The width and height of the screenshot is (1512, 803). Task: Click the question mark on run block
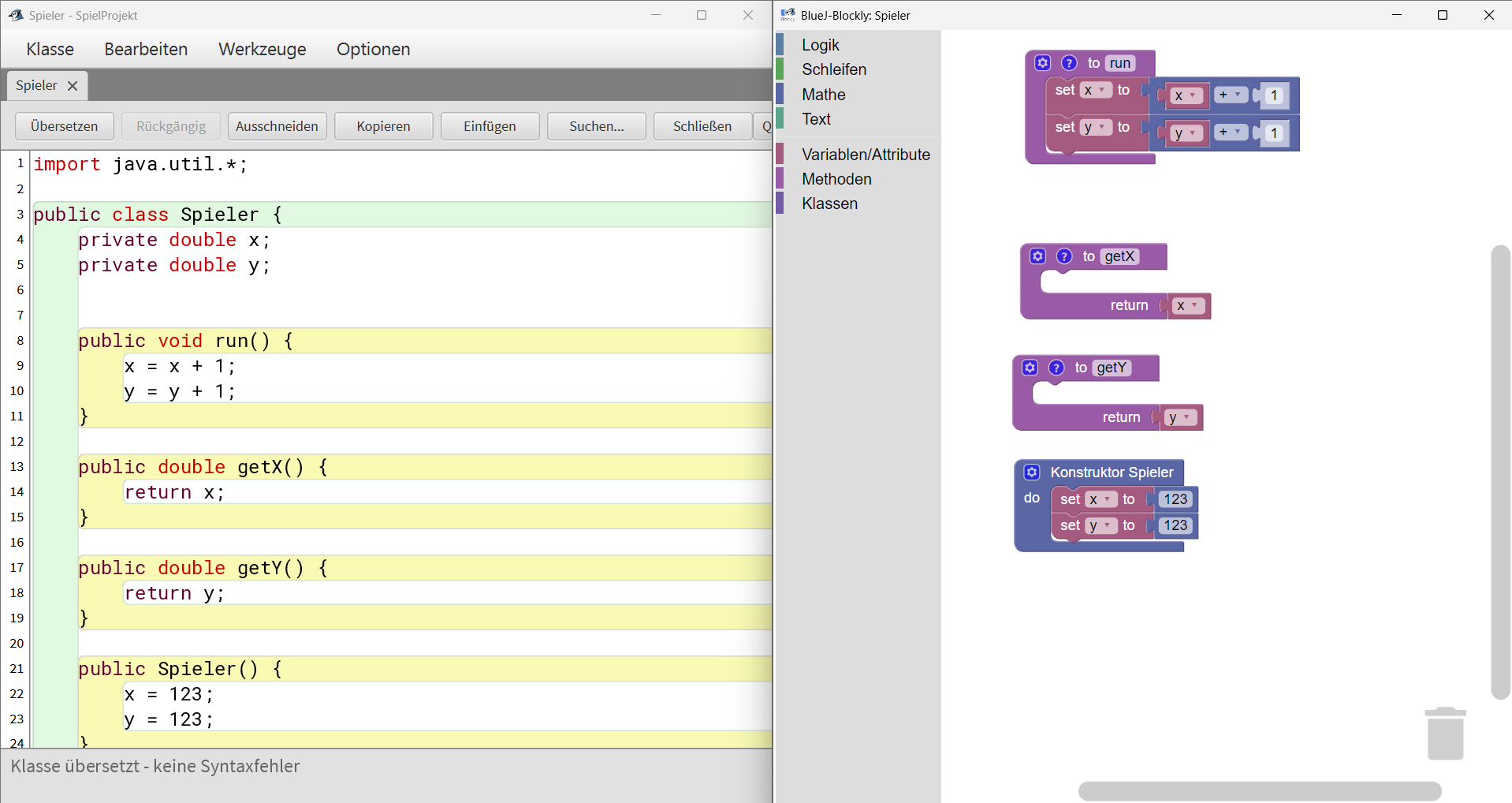pos(1069,63)
